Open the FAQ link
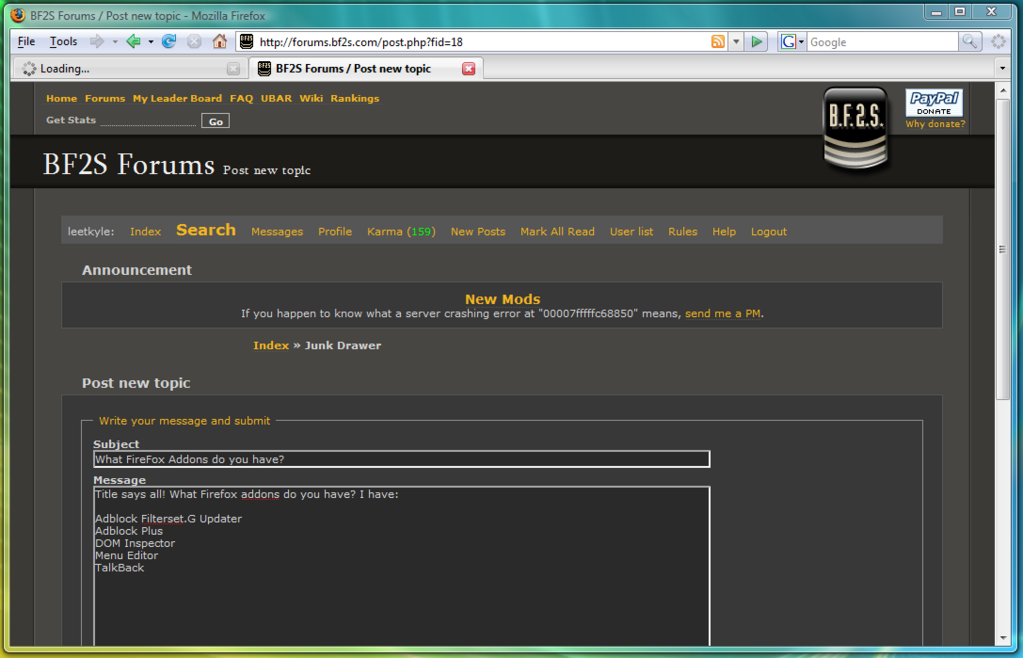The width and height of the screenshot is (1023, 658). click(x=241, y=98)
